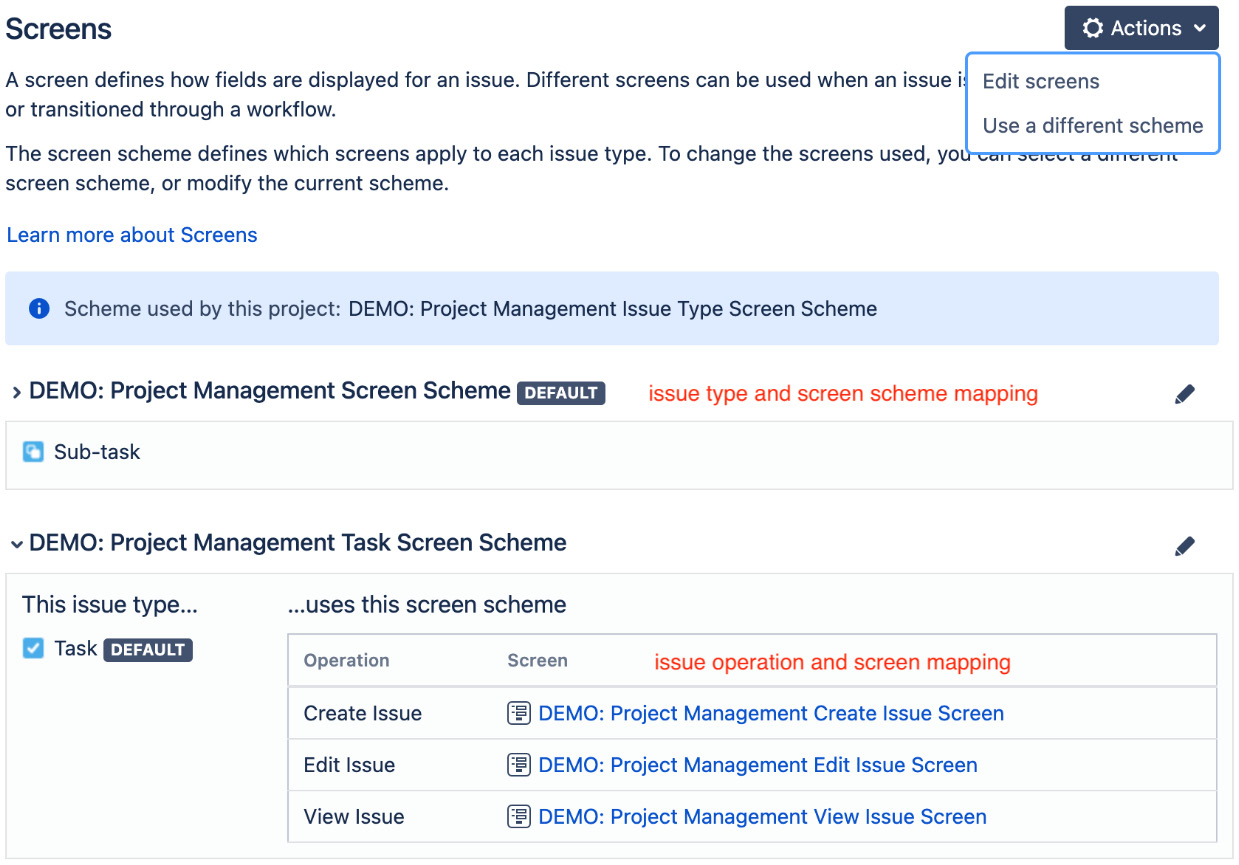Choose Use a different scheme

(1092, 125)
